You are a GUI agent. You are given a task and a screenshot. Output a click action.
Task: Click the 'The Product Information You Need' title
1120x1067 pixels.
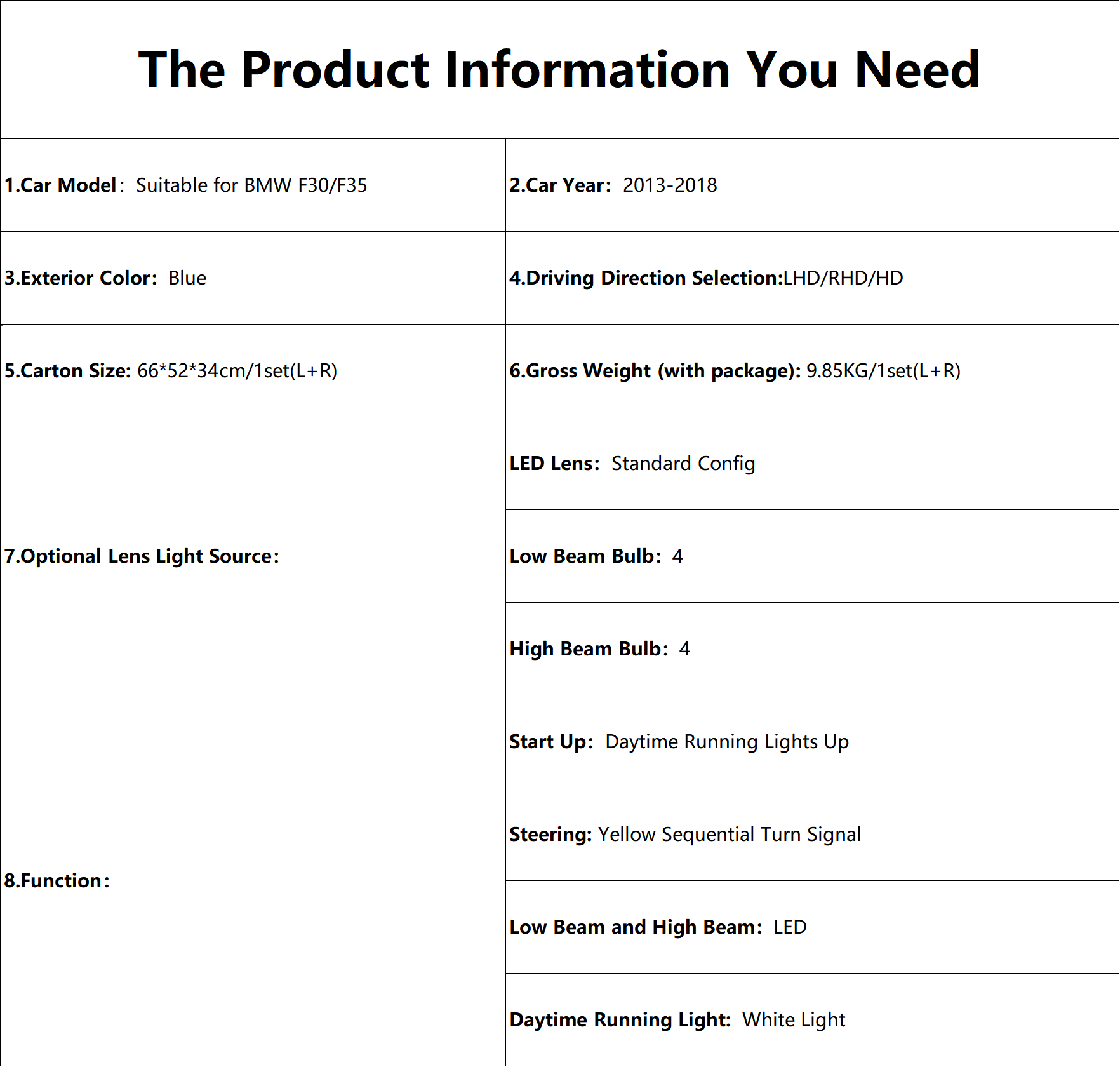pos(559,69)
